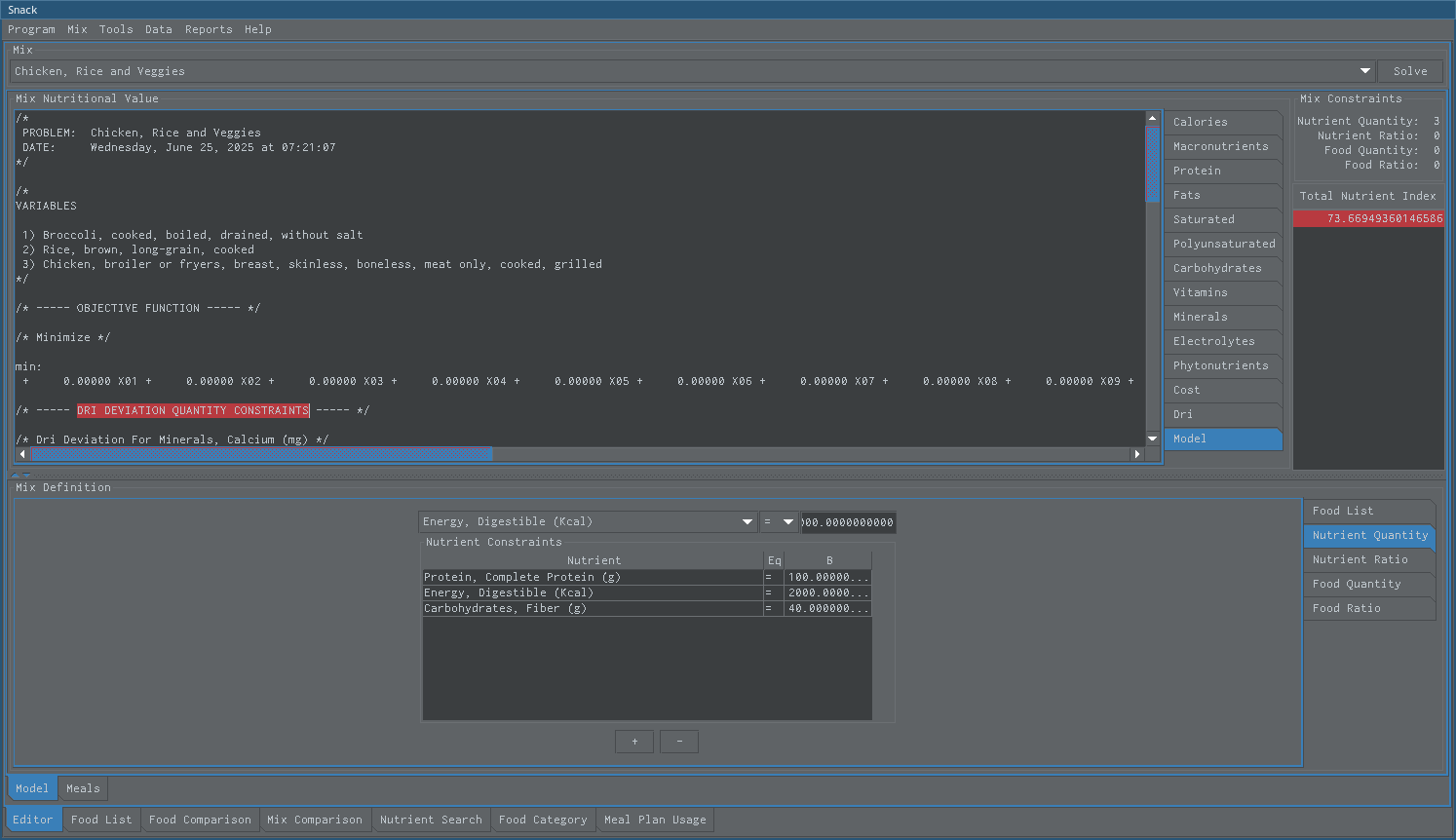
Task: Select the lower Model tab
Action: click(x=32, y=788)
